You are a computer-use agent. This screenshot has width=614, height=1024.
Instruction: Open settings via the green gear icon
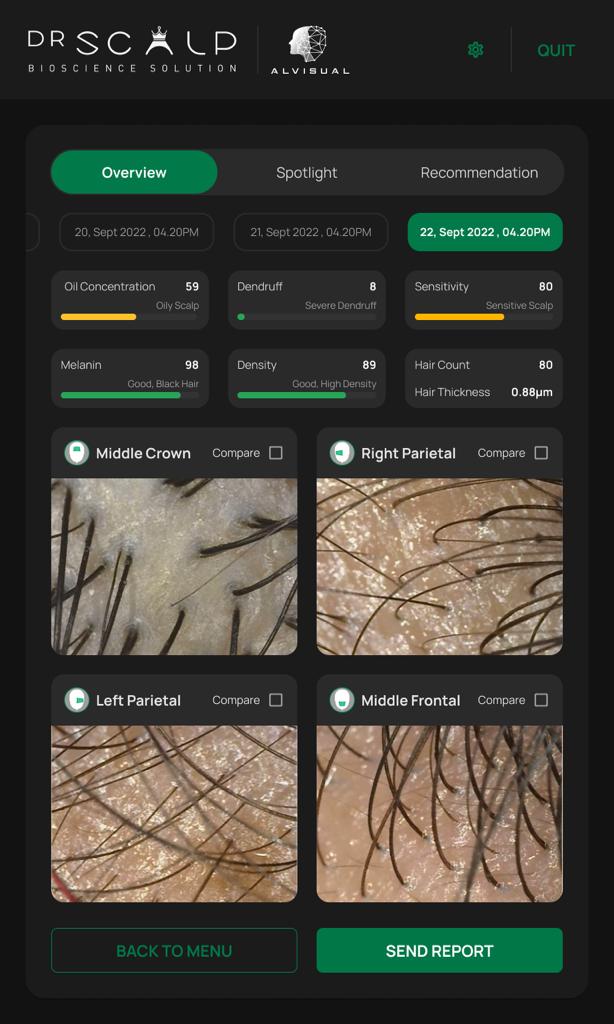click(476, 50)
